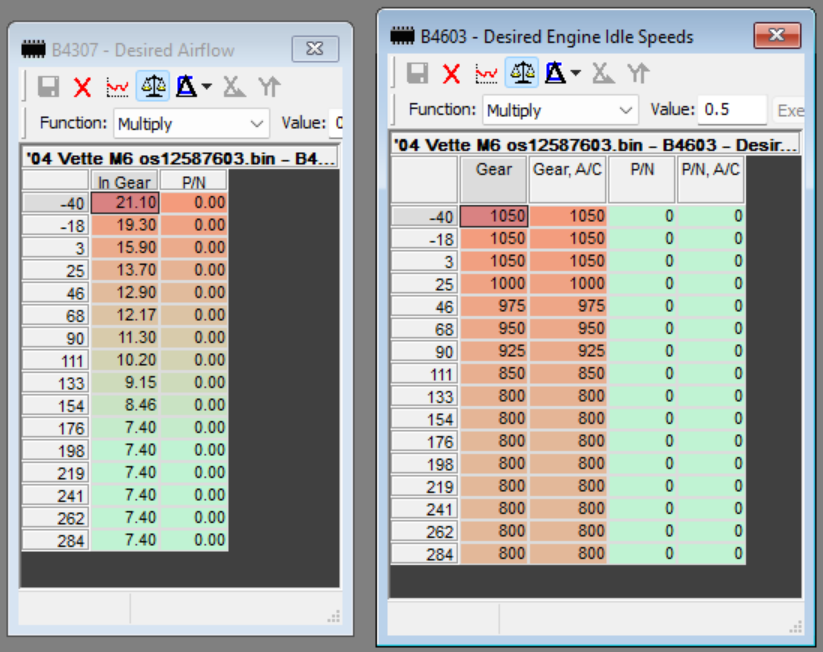Viewport: 823px width, 652px height.
Task: Click the red X icon in B4603 toolbar
Action: pos(451,73)
